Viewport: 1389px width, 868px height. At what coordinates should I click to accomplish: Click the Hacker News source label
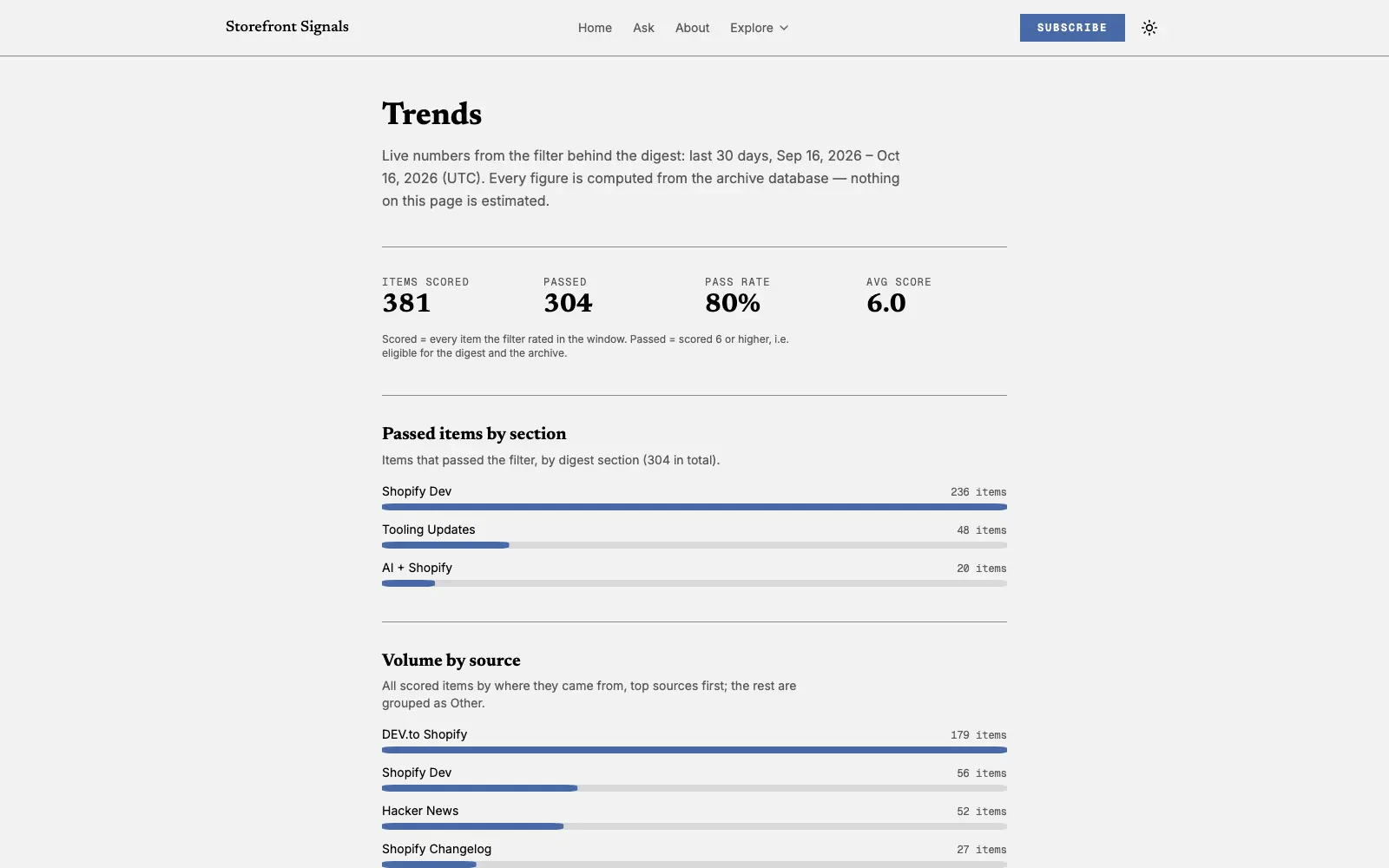pos(420,811)
